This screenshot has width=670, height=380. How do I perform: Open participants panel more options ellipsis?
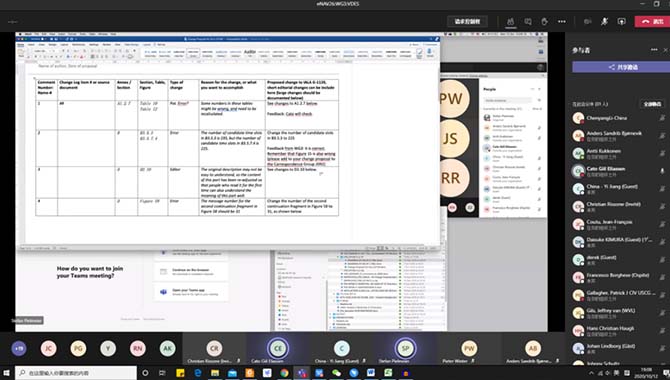[654, 50]
